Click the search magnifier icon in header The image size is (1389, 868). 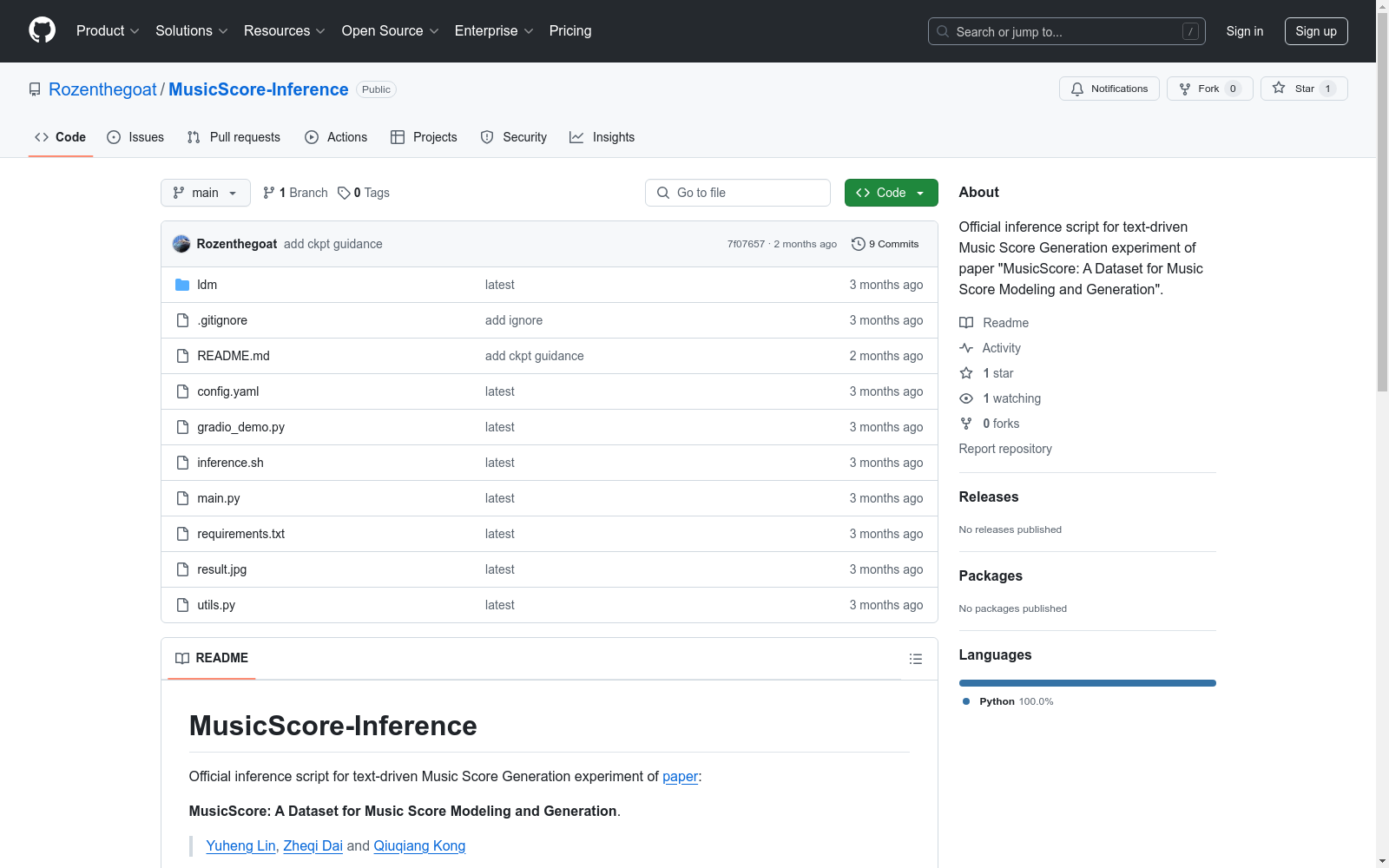pos(943,31)
